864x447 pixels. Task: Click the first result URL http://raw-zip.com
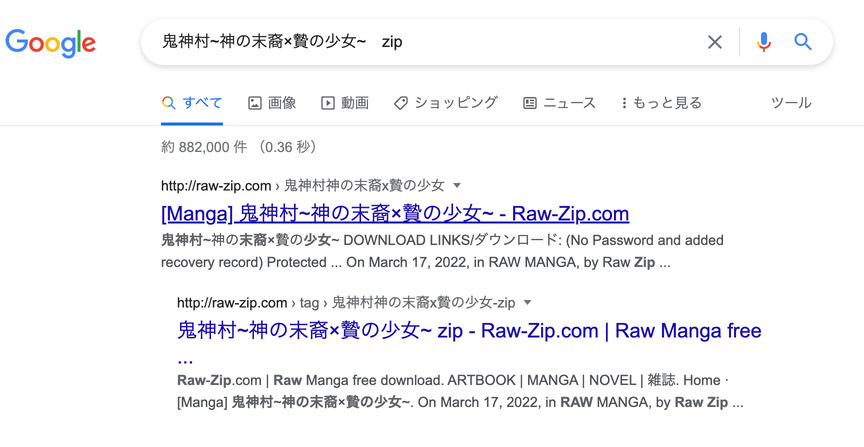tap(216, 186)
